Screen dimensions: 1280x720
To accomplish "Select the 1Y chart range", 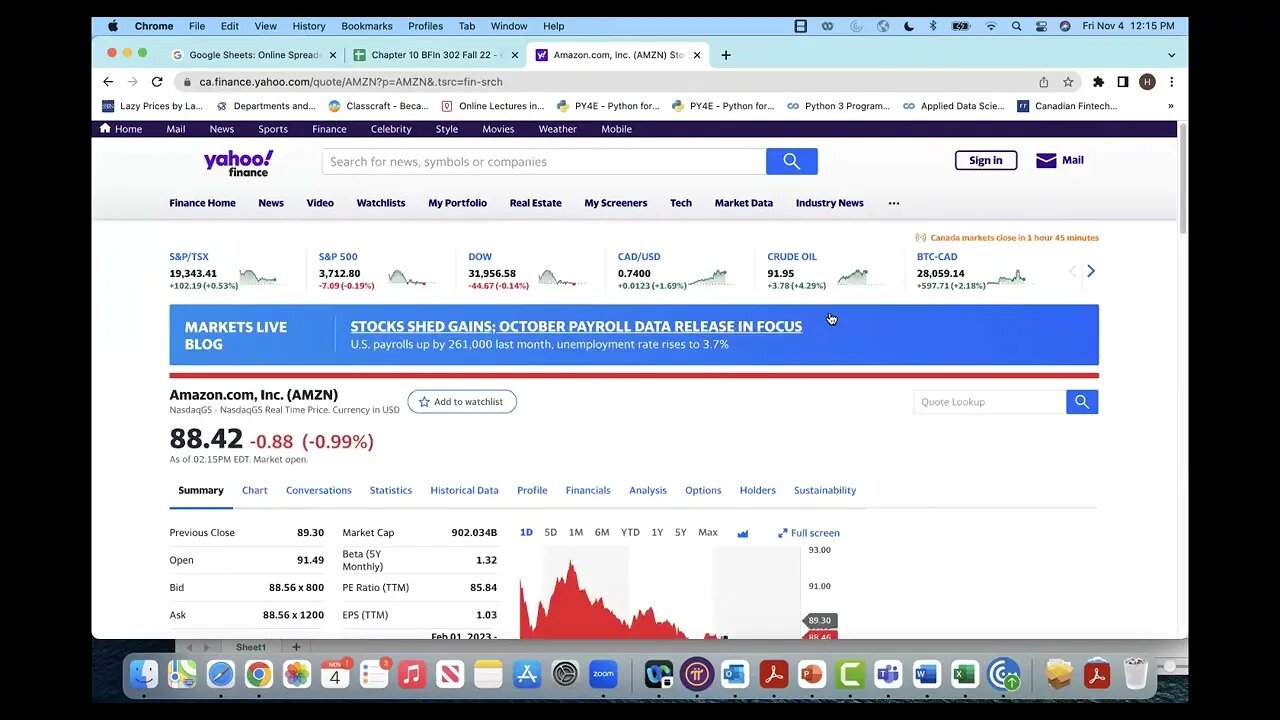I will 657,533.
